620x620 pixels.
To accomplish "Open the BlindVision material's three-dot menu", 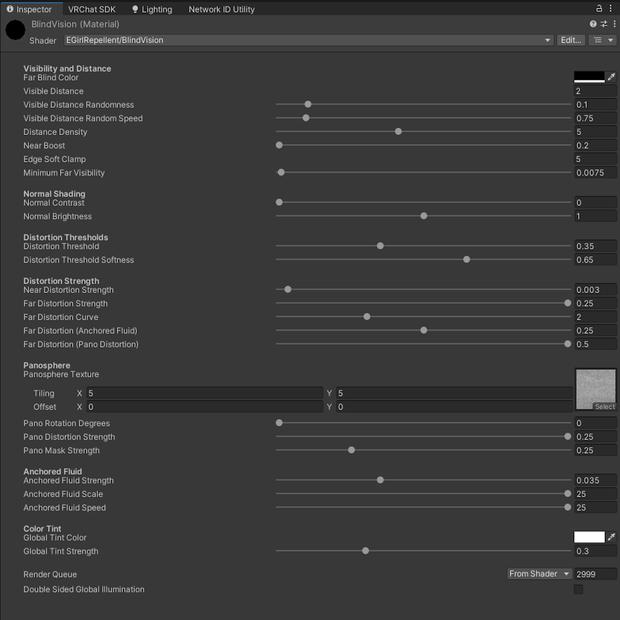I will tap(614, 24).
